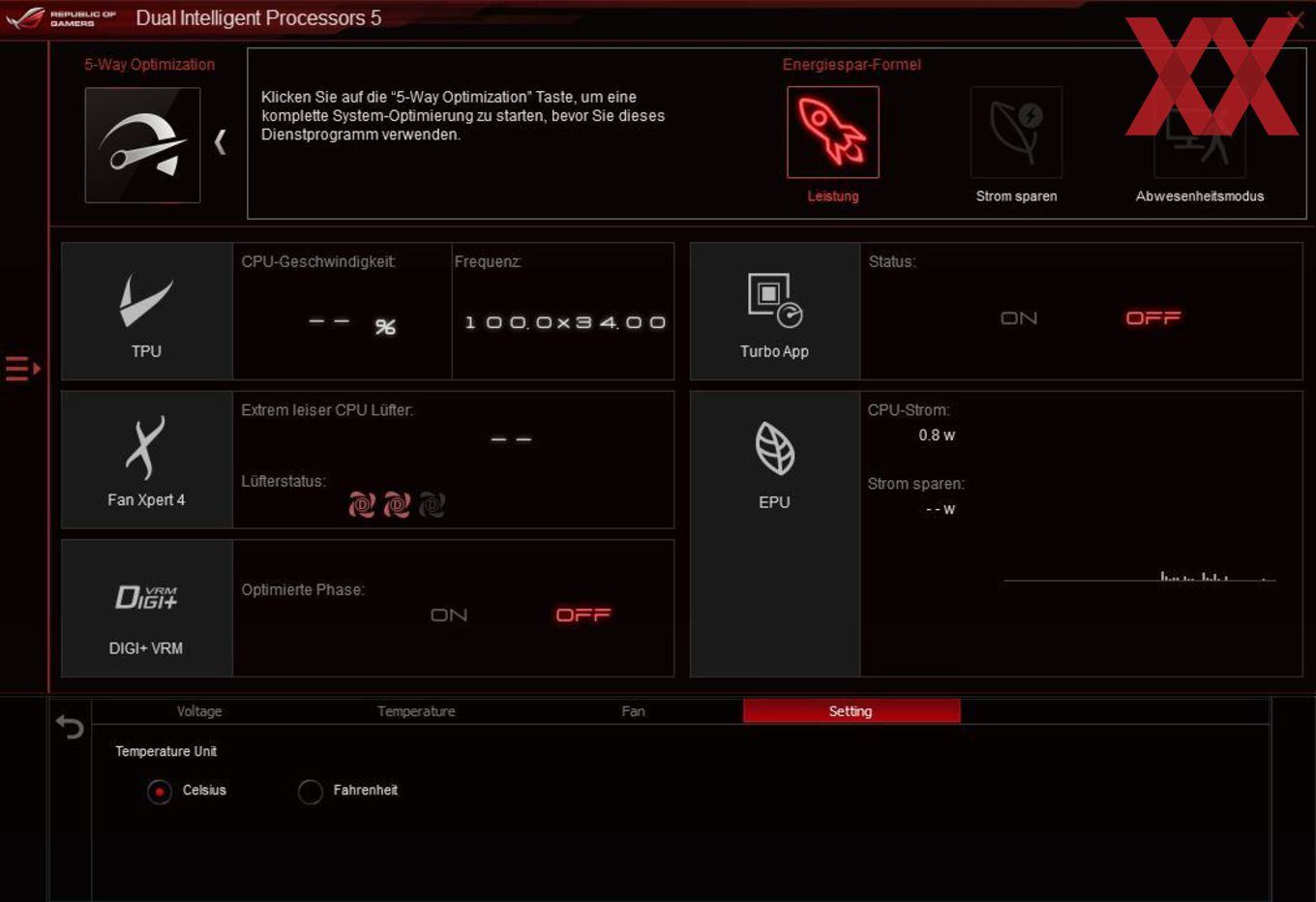
Task: Collapse the info panel with left chevron
Action: pyautogui.click(x=221, y=142)
